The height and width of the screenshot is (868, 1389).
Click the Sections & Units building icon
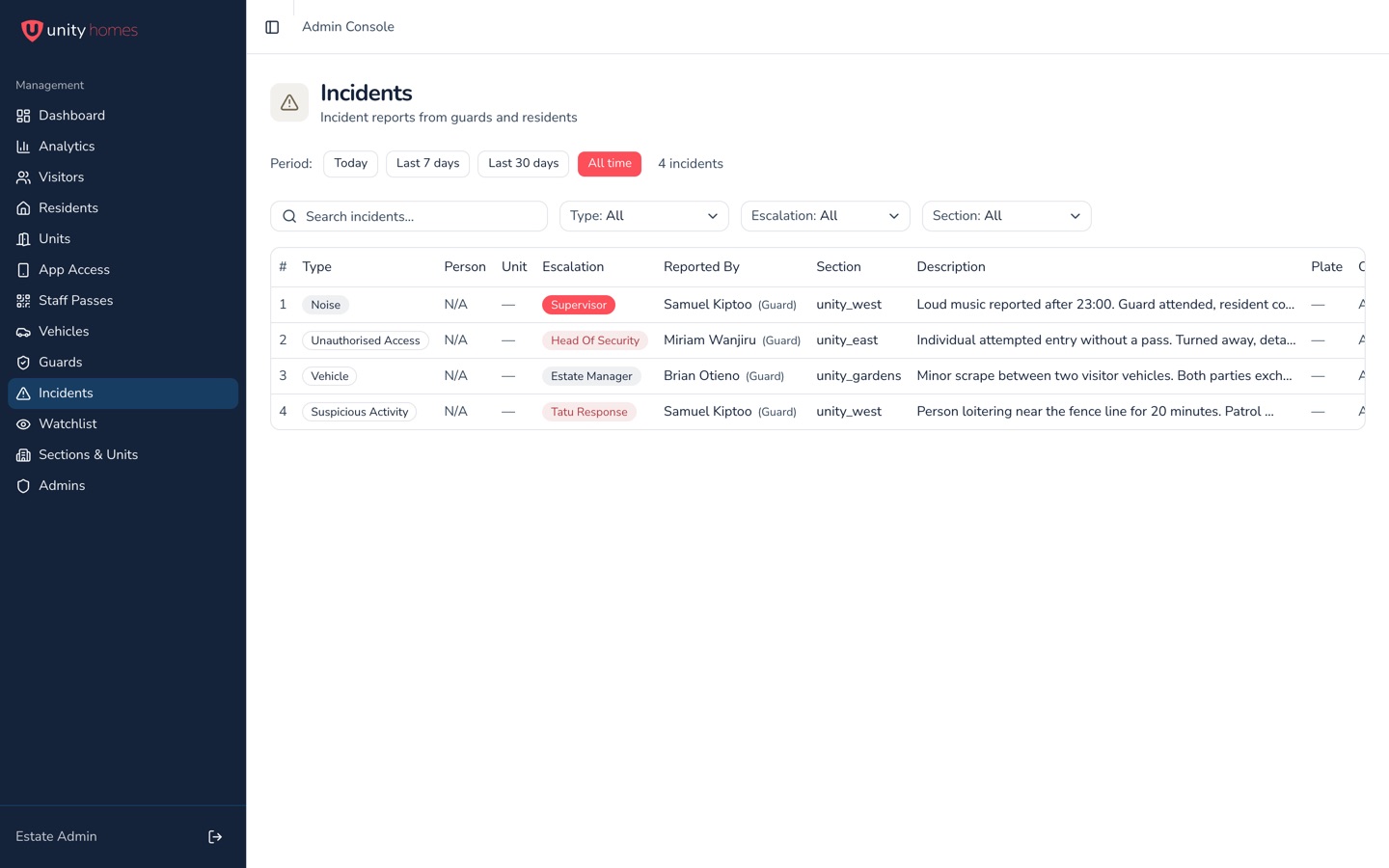[23, 455]
